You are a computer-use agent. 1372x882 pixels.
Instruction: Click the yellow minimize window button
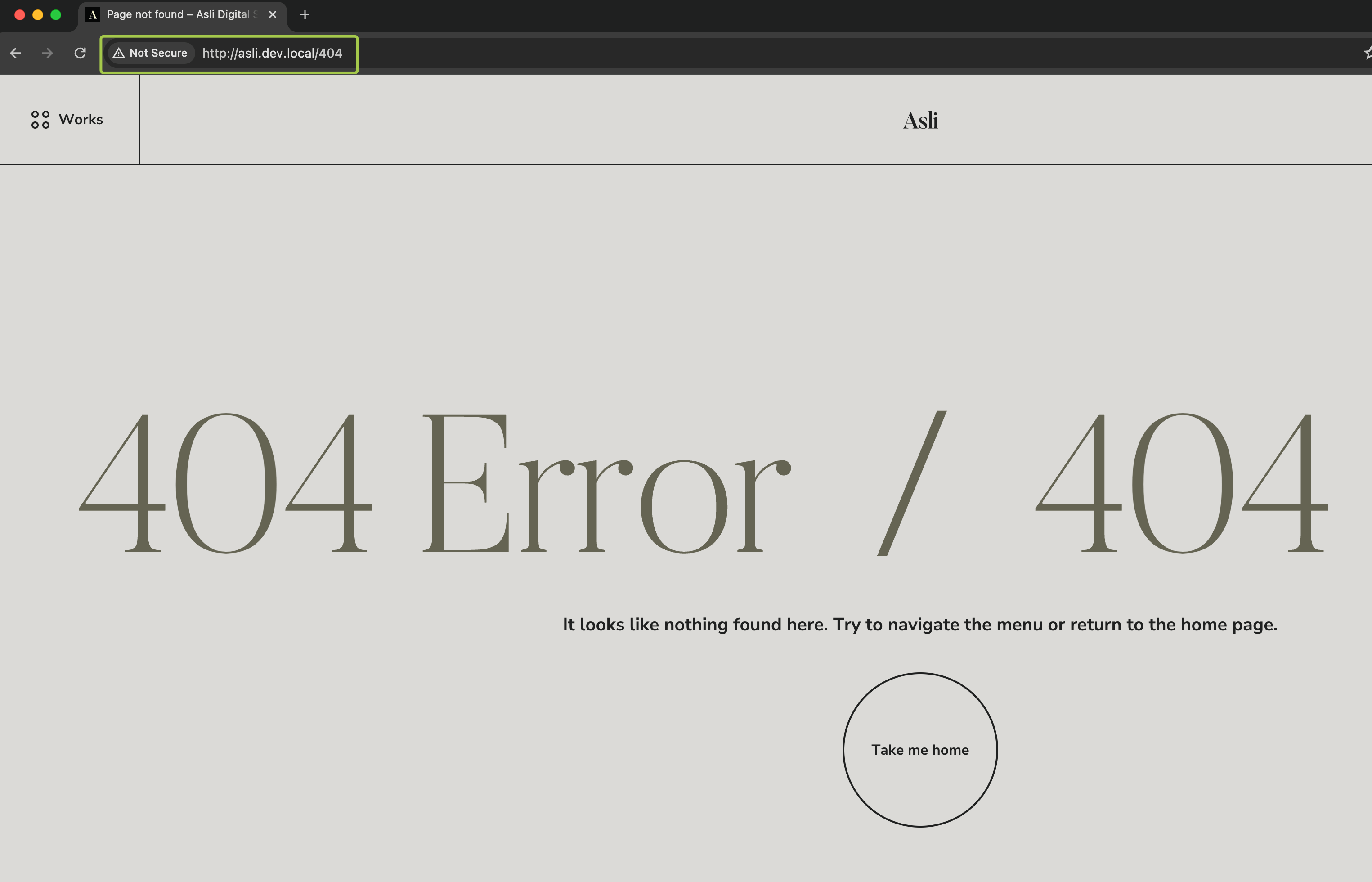pyautogui.click(x=38, y=15)
